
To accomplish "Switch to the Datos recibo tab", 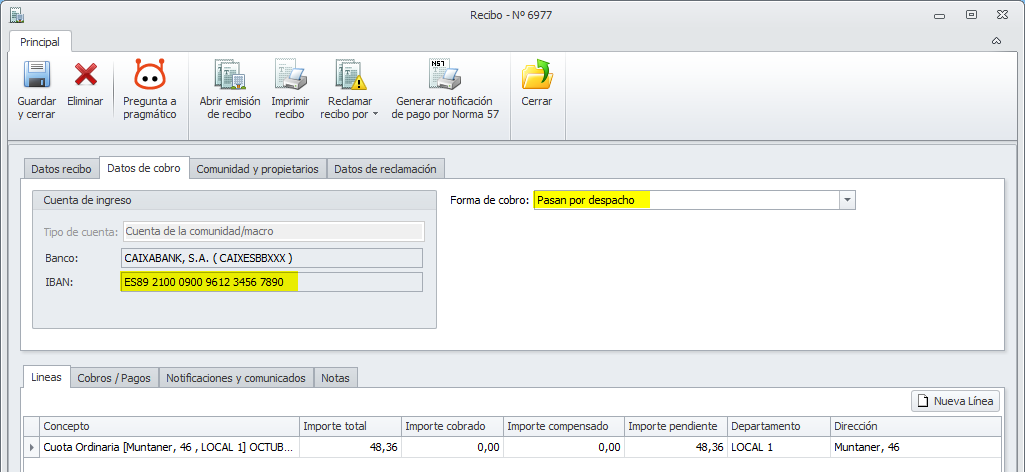I will tap(61, 169).
